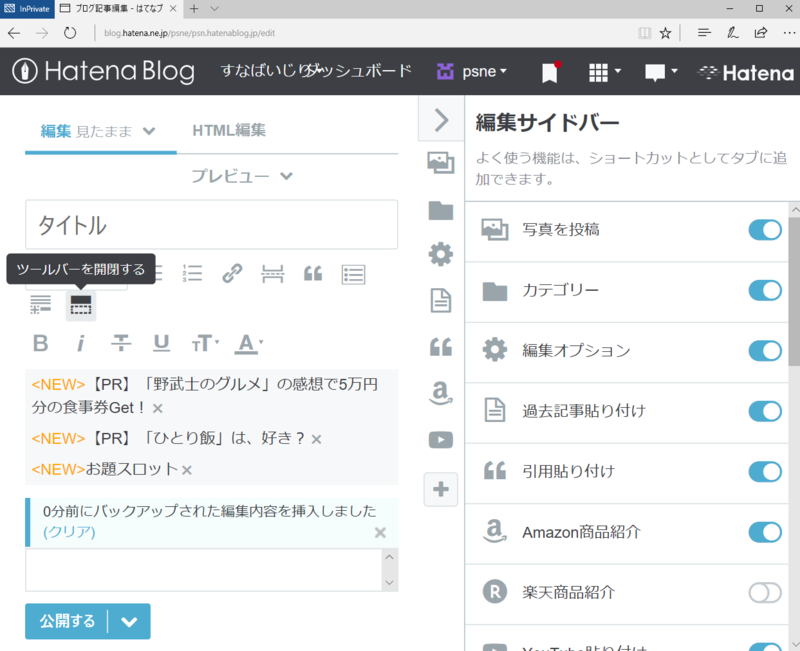Toggle the カテゴリー switch
This screenshot has height=651, width=800.
(765, 290)
